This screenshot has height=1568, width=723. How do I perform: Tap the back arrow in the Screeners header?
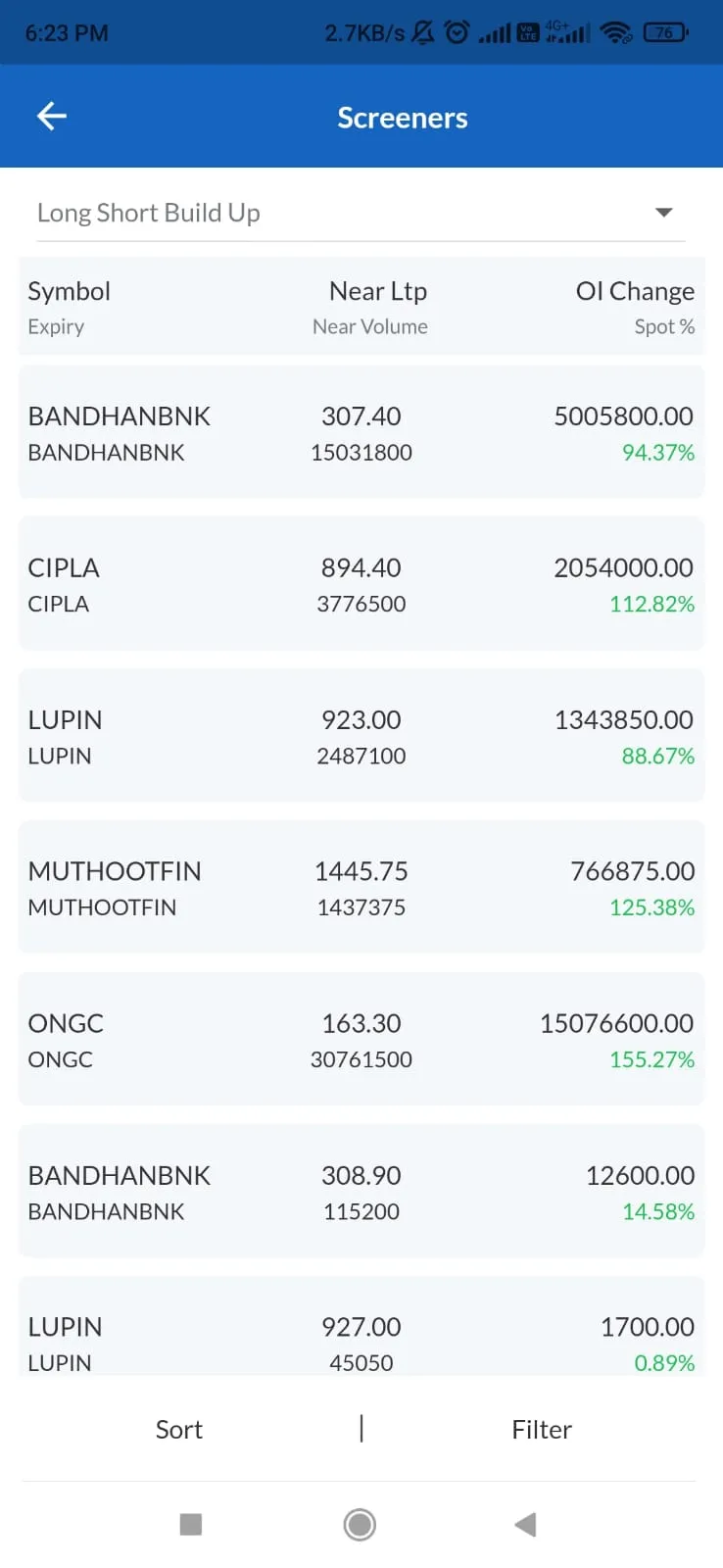[x=51, y=117]
